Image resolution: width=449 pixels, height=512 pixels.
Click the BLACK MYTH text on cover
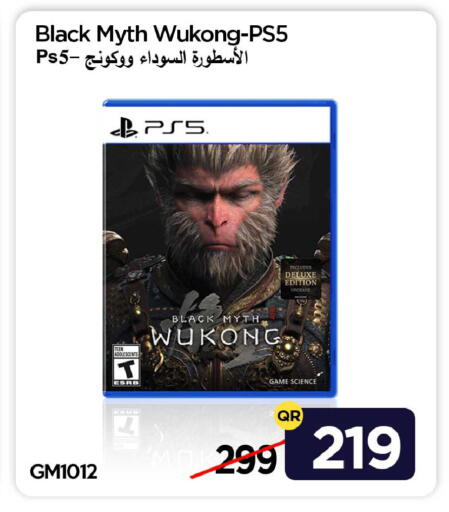(216, 319)
